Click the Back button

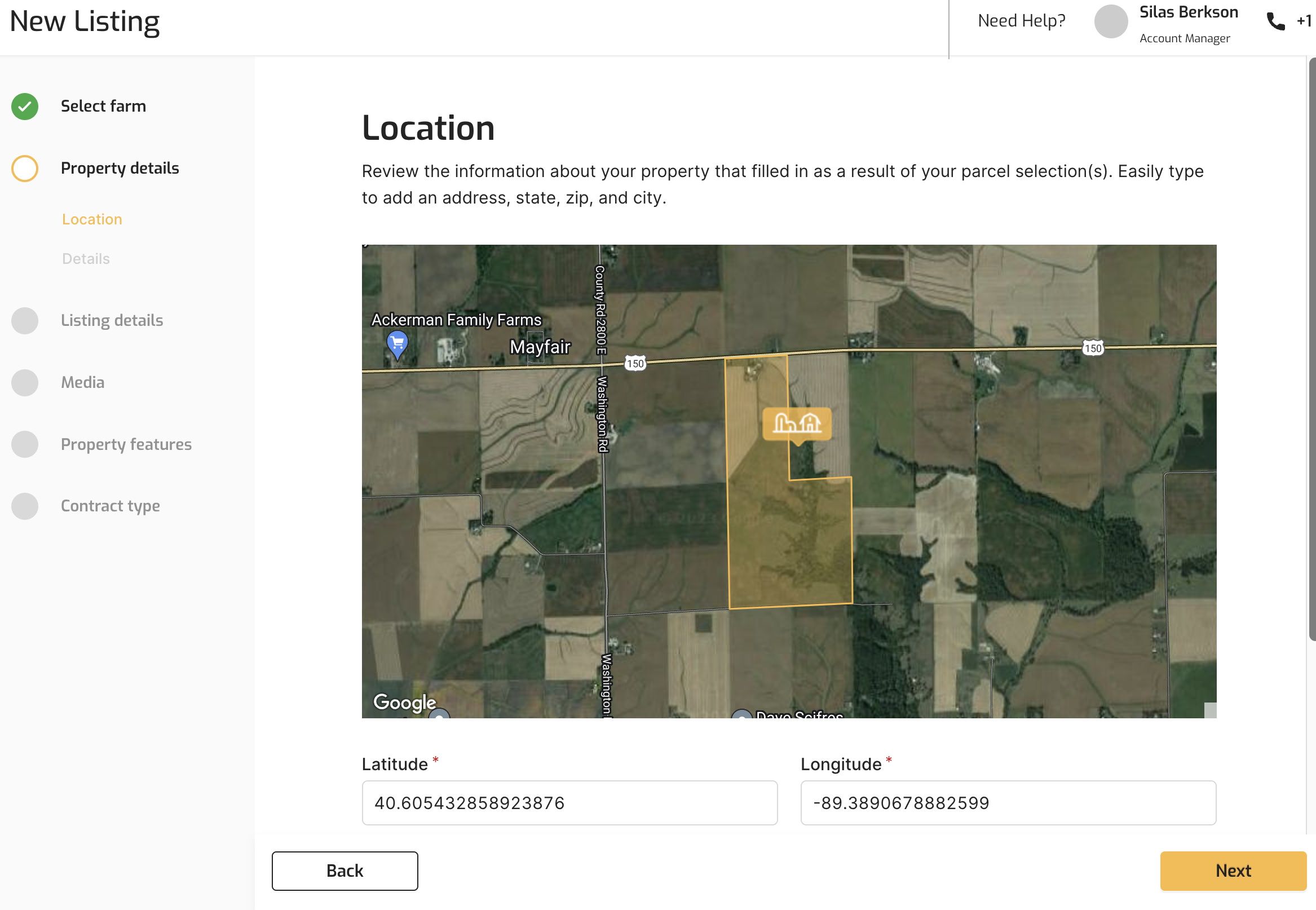tap(345, 871)
